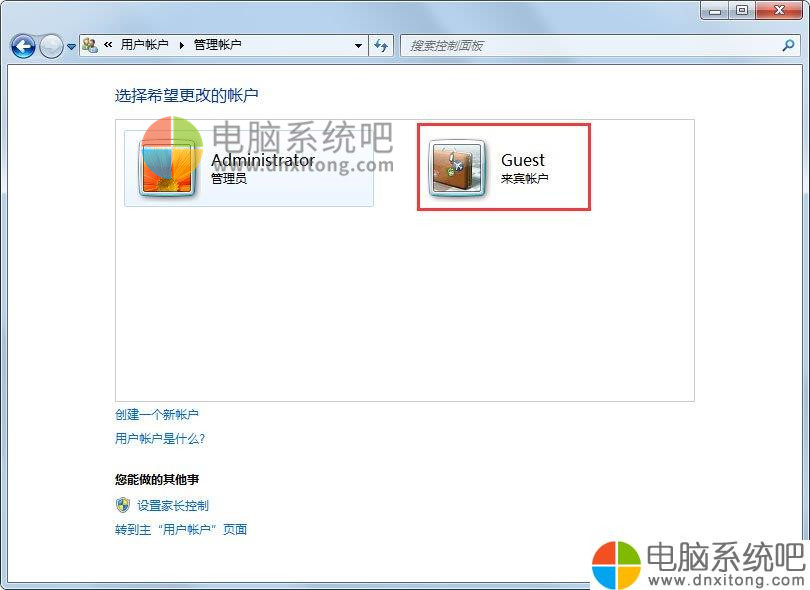Focus the control panel search box

pos(591,45)
